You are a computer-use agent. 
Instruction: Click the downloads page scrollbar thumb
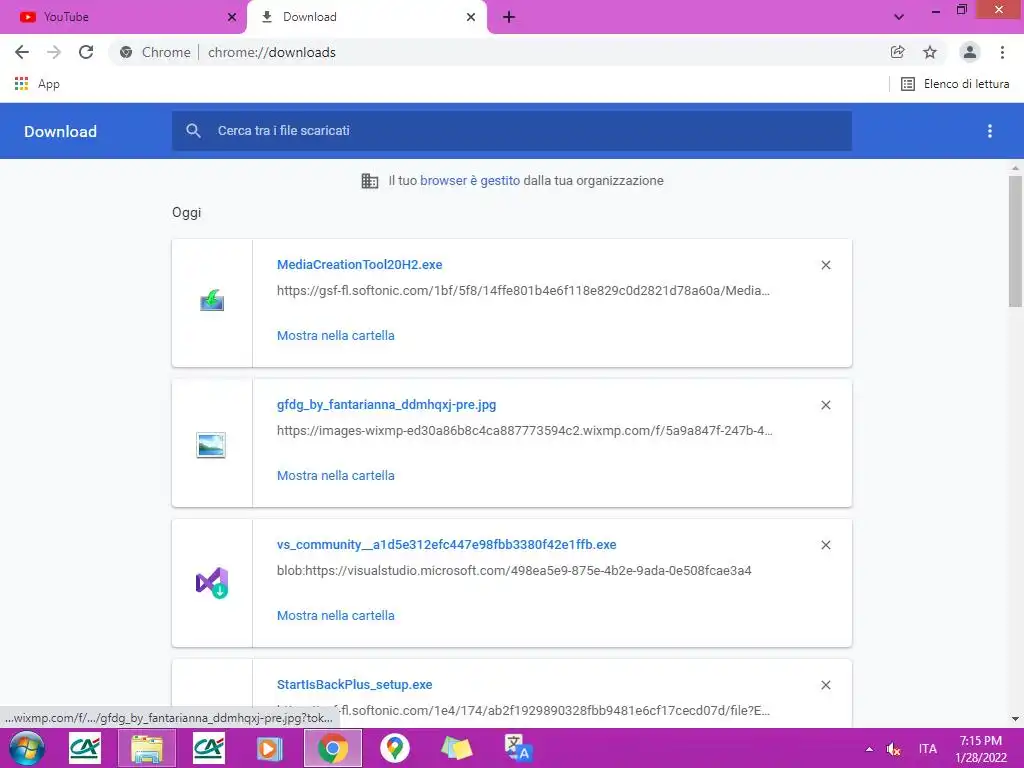(x=1015, y=240)
